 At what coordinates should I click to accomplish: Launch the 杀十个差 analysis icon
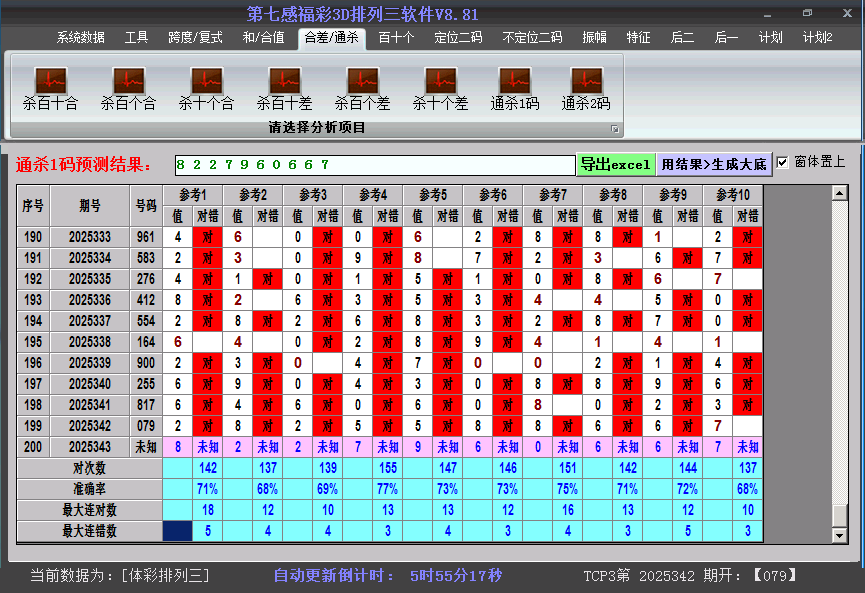coord(440,80)
